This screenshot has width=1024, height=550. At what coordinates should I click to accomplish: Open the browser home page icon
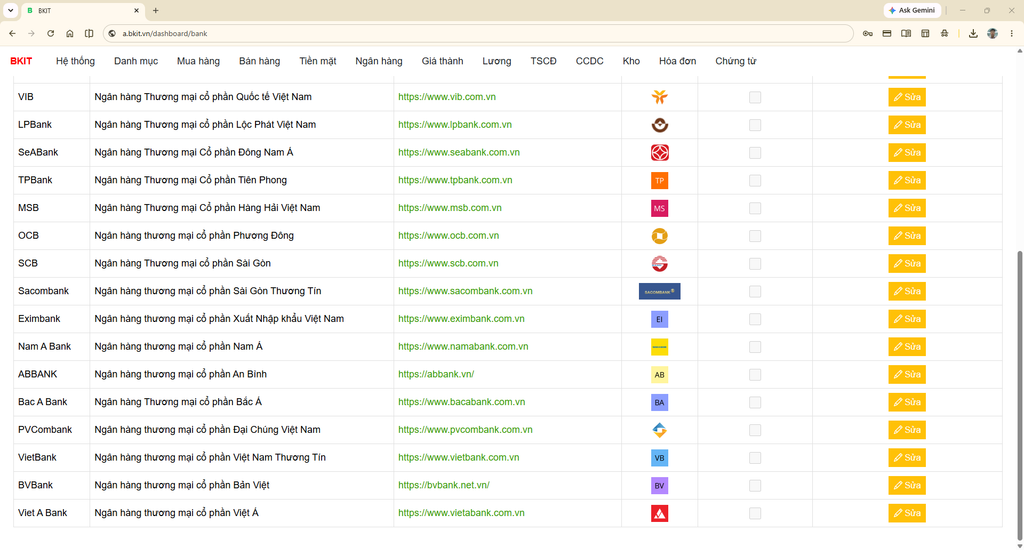click(69, 33)
